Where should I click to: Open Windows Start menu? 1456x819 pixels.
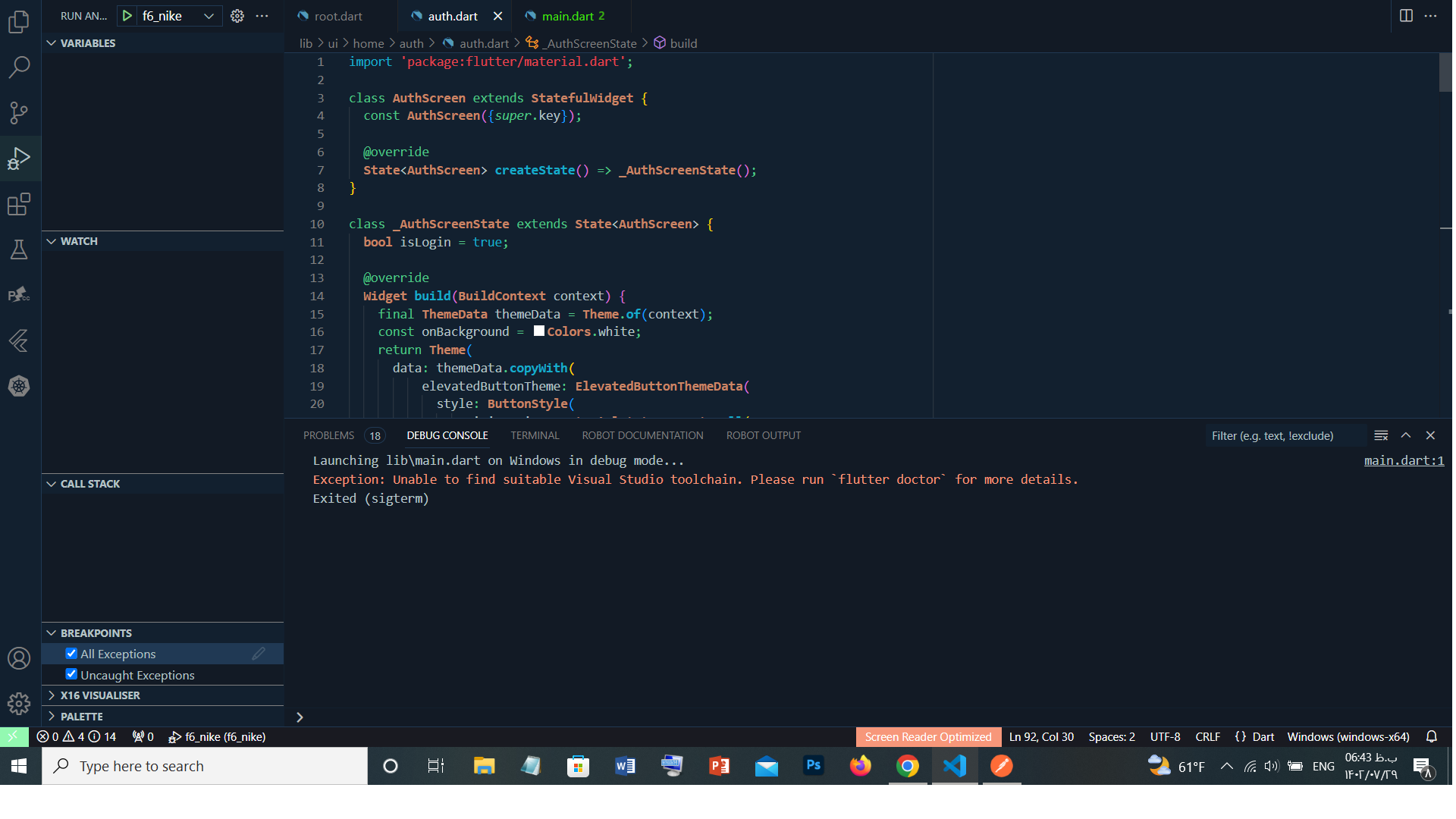[20, 766]
